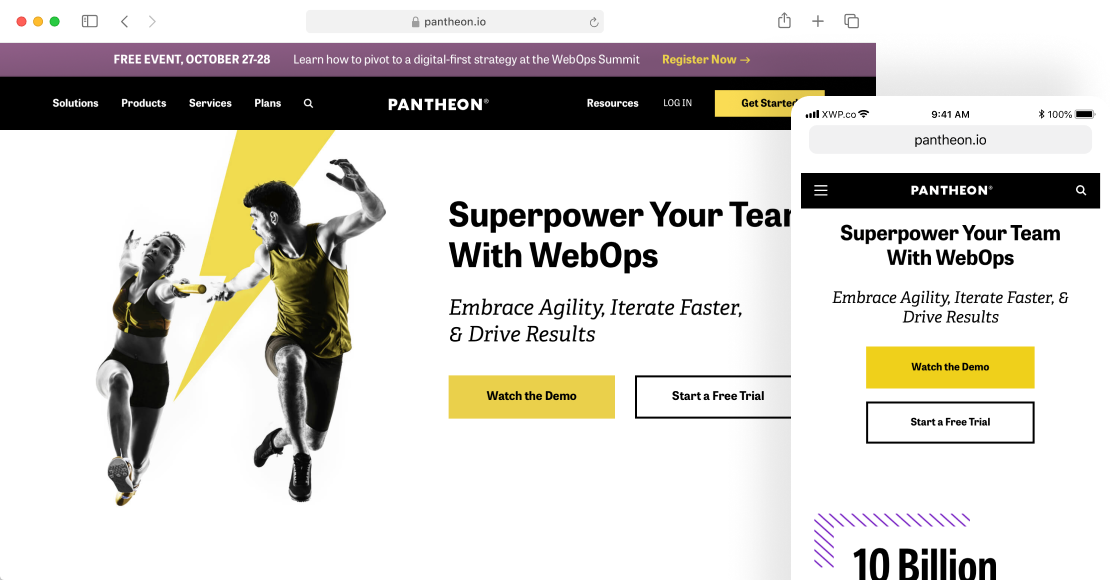Click the mobile Start a Free Trial button
Screen dimensions: 1110x580
[950, 422]
